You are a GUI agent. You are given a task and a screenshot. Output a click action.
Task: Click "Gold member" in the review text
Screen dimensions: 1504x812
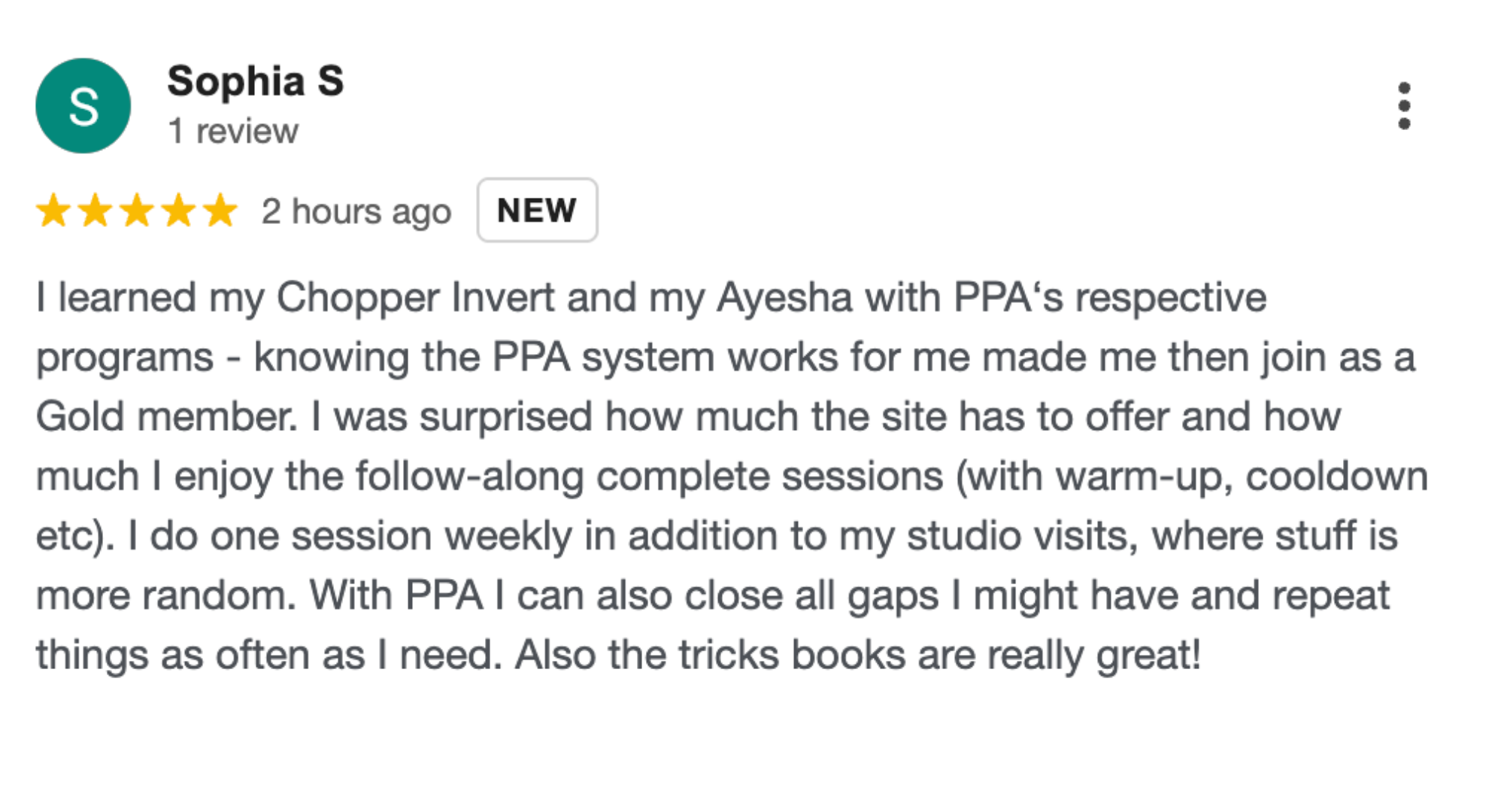(167, 417)
